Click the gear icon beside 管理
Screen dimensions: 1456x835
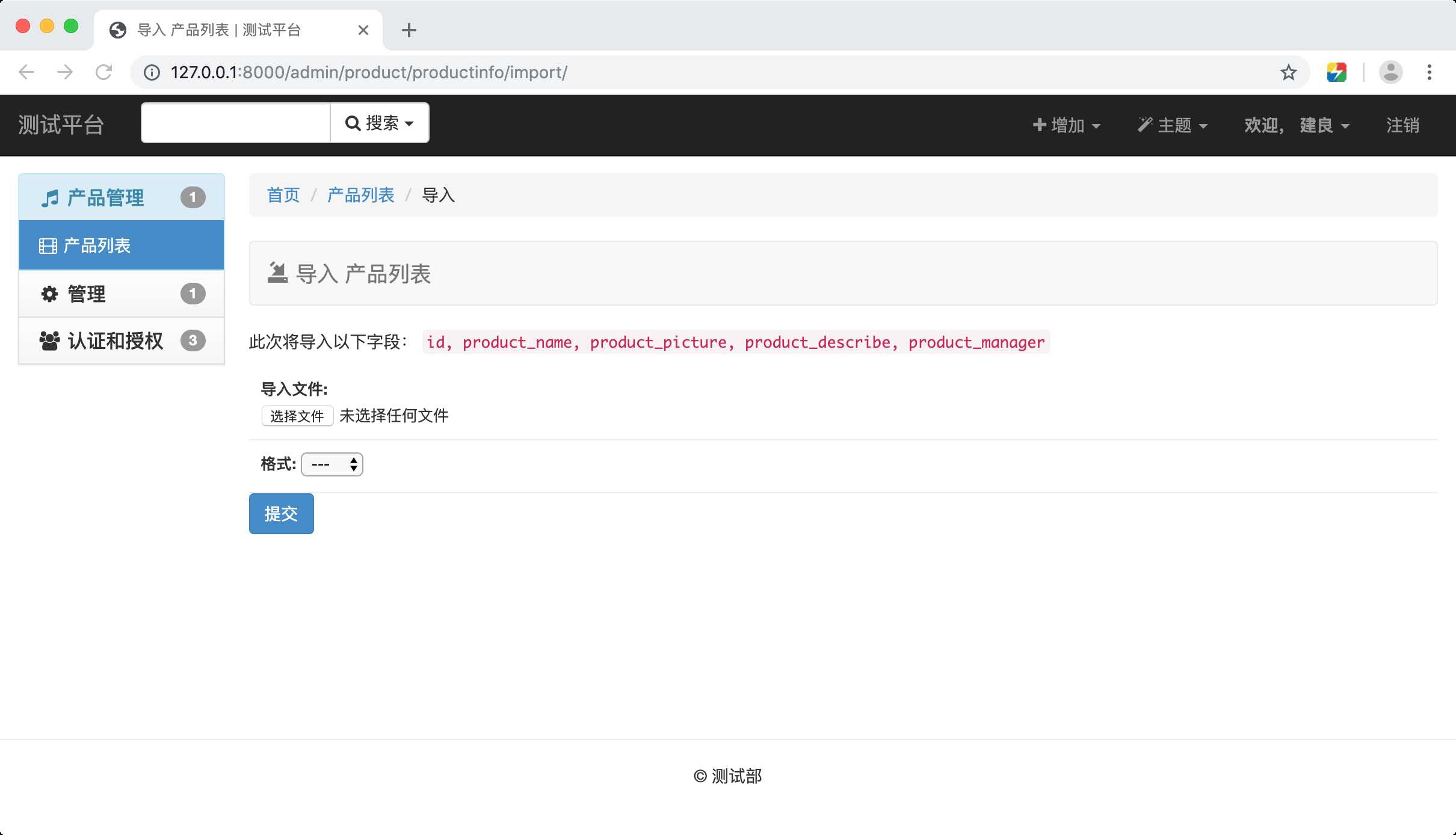pyautogui.click(x=49, y=294)
